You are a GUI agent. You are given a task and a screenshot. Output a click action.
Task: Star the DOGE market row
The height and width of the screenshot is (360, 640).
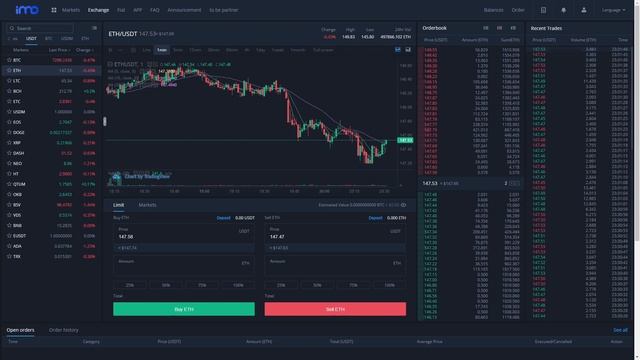coord(9,132)
